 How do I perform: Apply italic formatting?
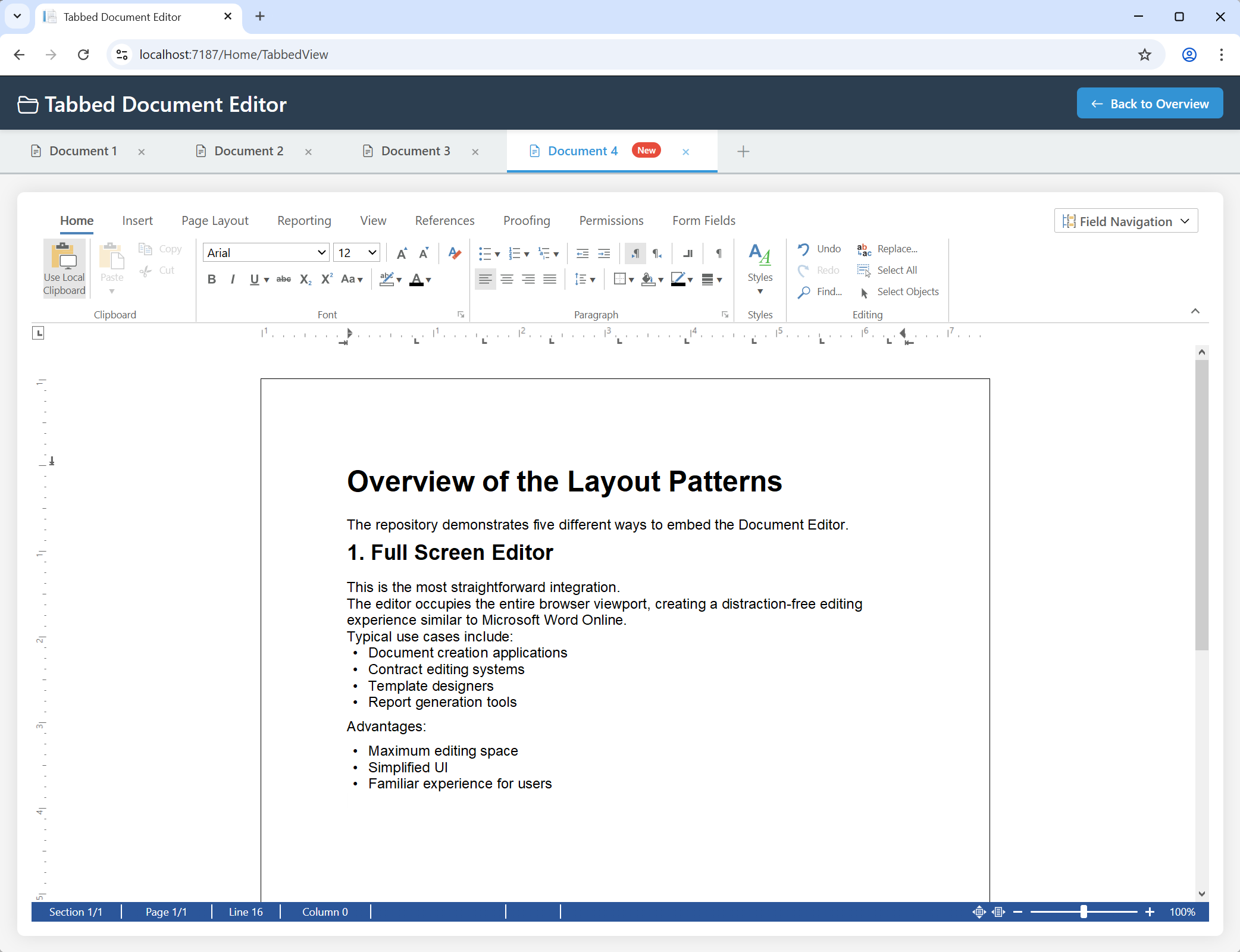click(233, 279)
